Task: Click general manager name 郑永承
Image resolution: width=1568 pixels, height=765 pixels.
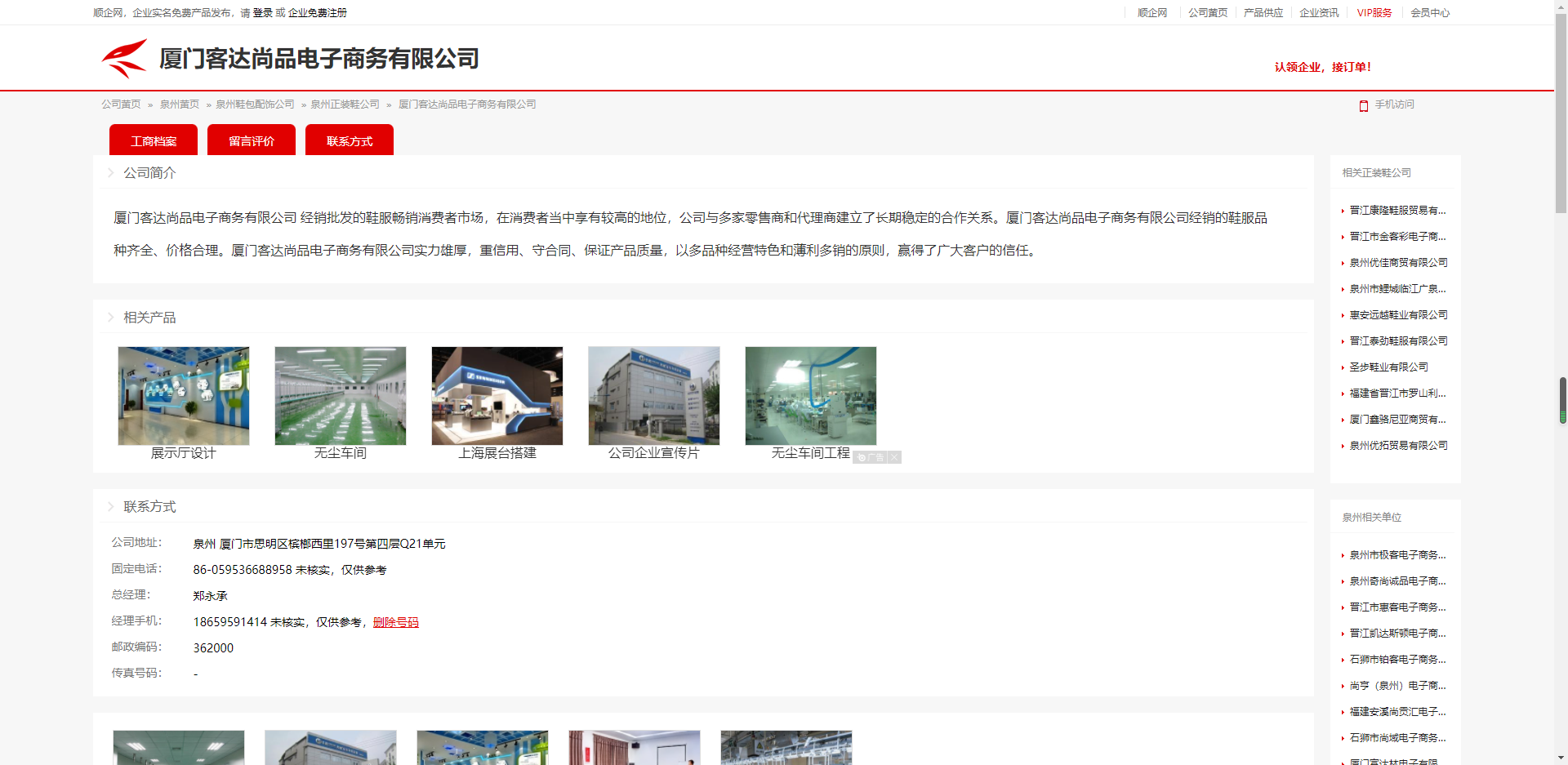Action: point(211,596)
